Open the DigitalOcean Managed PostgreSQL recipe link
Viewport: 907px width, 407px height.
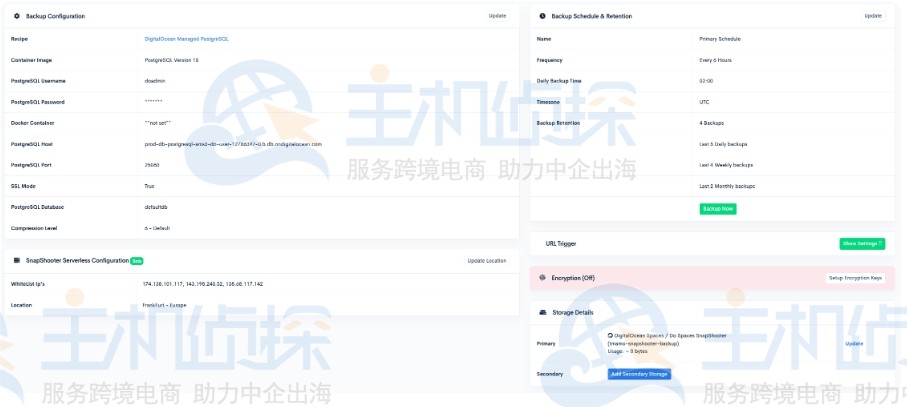click(186, 39)
